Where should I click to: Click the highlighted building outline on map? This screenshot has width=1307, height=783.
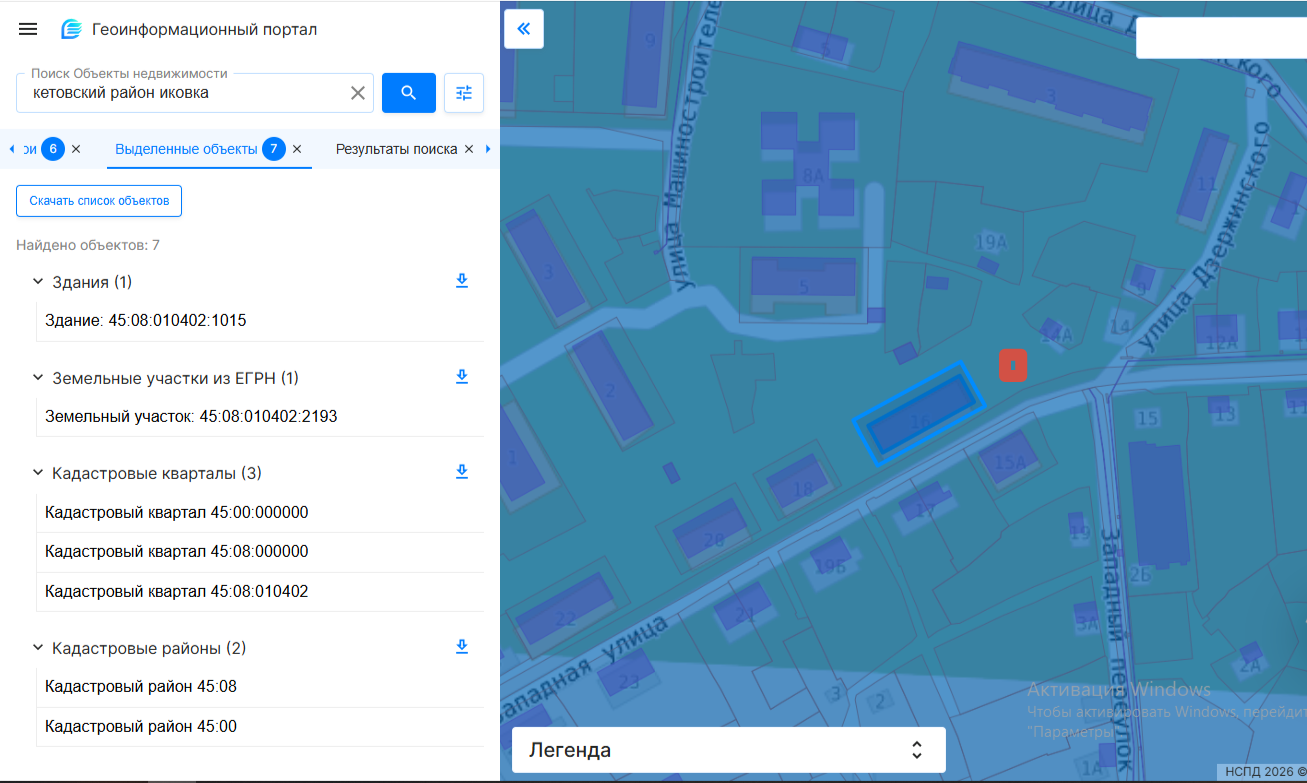pos(919,413)
